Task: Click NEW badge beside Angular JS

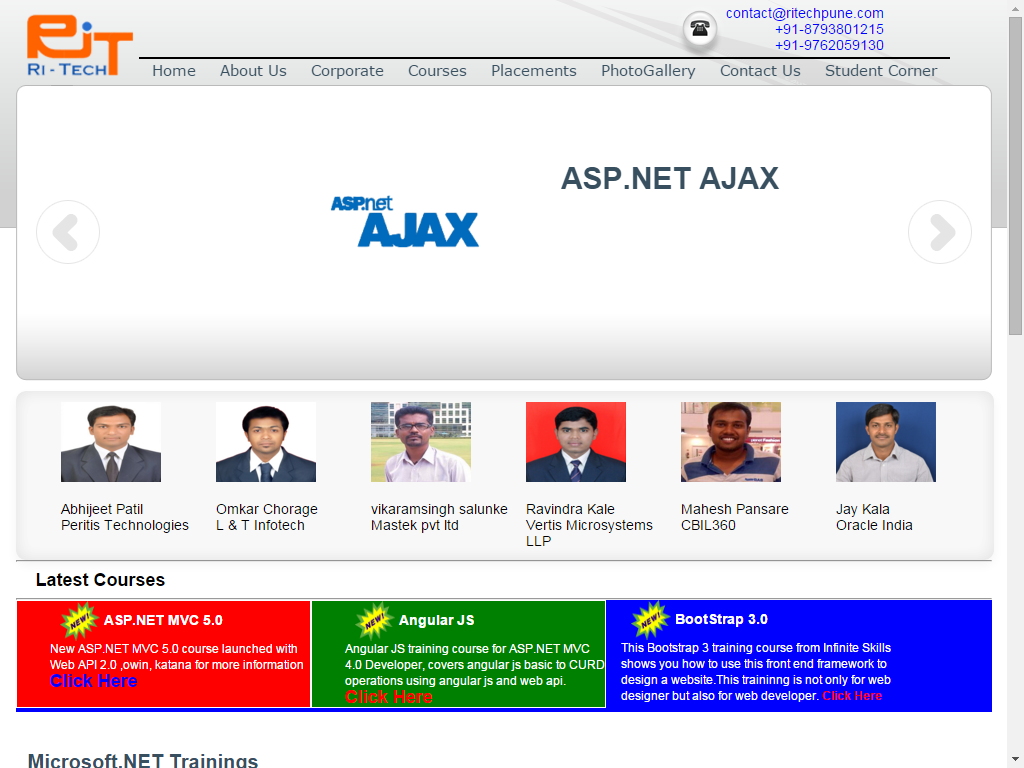Action: [374, 620]
